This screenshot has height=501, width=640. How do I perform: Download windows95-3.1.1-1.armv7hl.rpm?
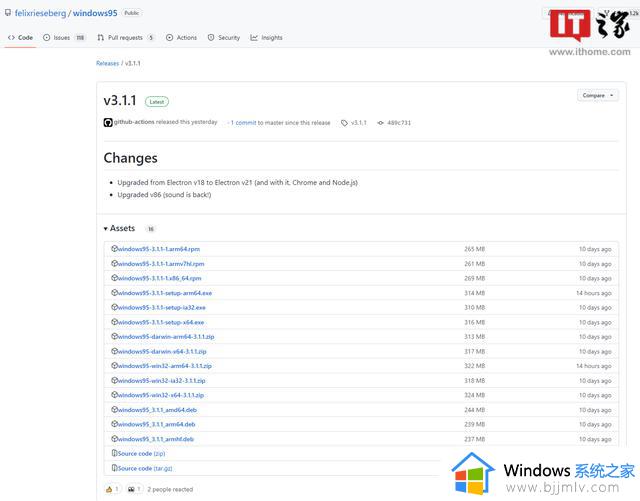(x=161, y=264)
